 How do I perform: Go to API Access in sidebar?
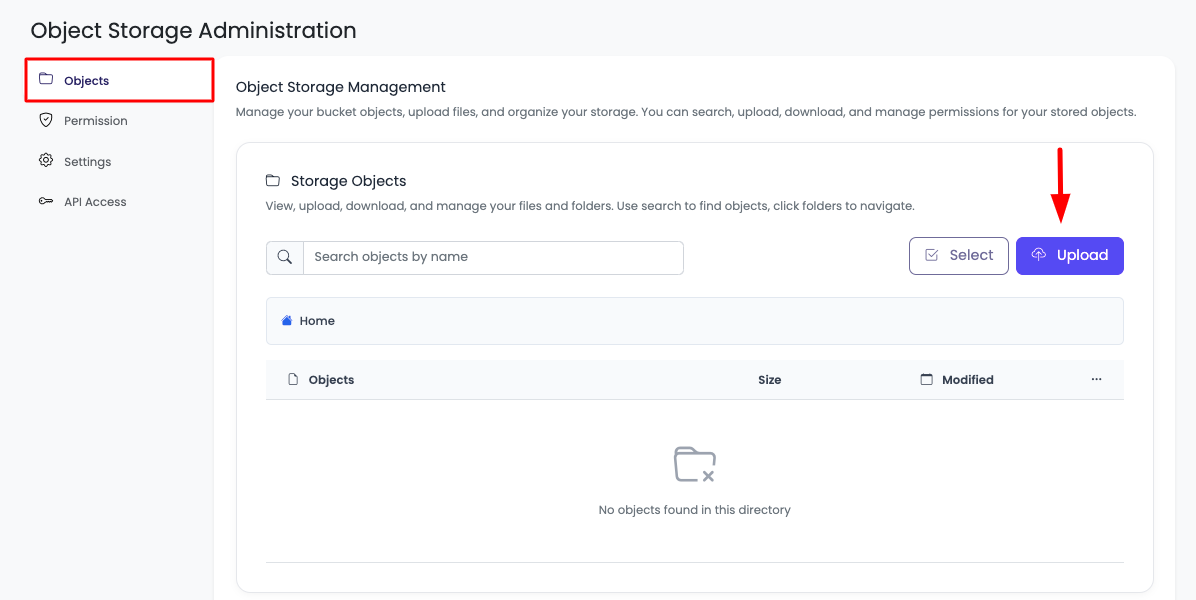pyautogui.click(x=95, y=202)
